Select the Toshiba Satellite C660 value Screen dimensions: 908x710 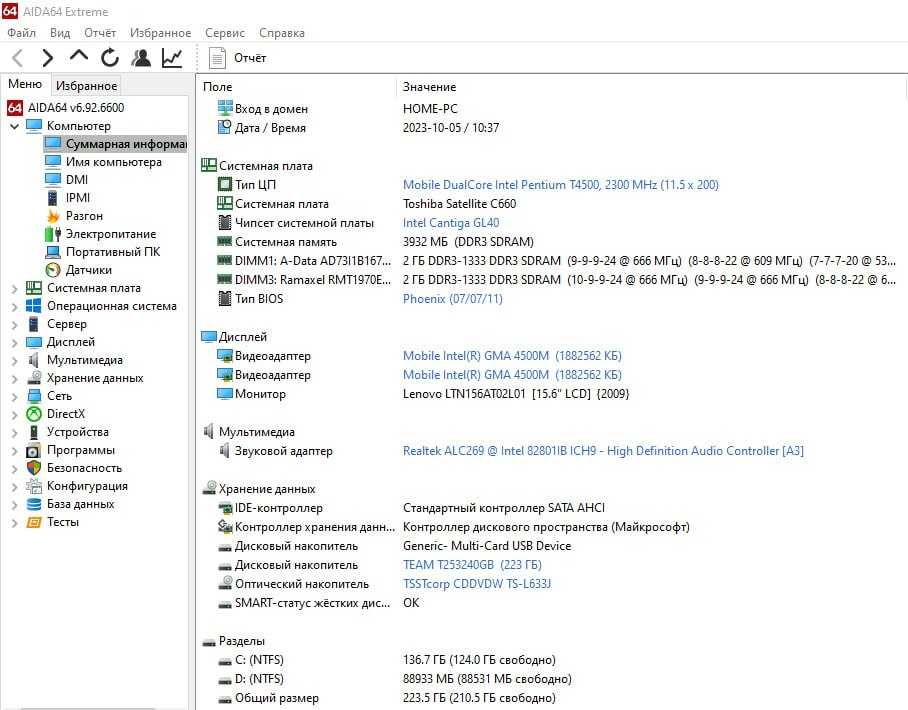(x=459, y=204)
